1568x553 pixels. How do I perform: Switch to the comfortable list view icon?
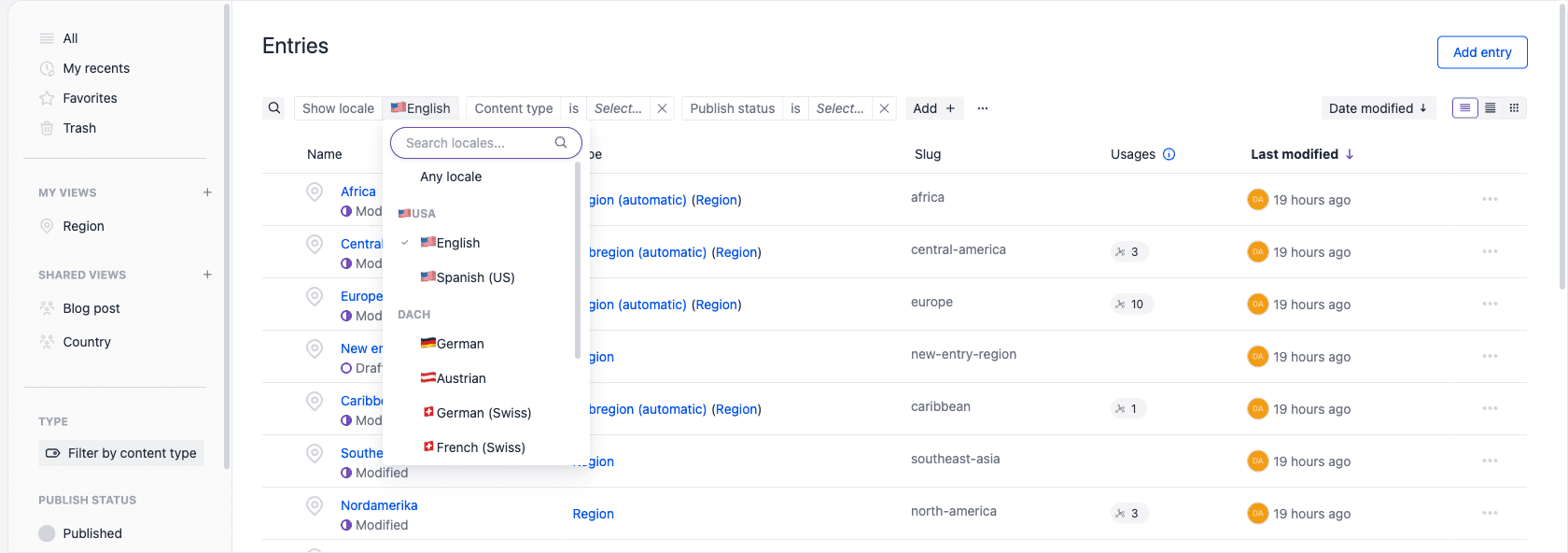pos(1465,108)
